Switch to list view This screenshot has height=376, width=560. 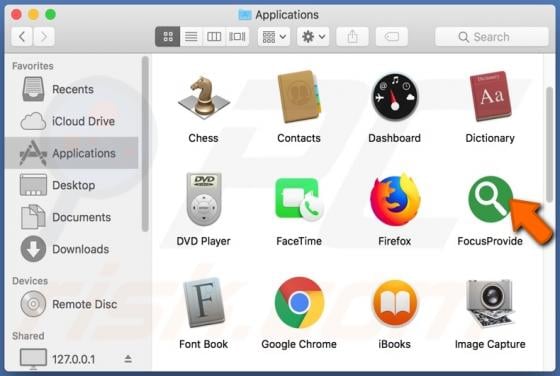click(191, 36)
